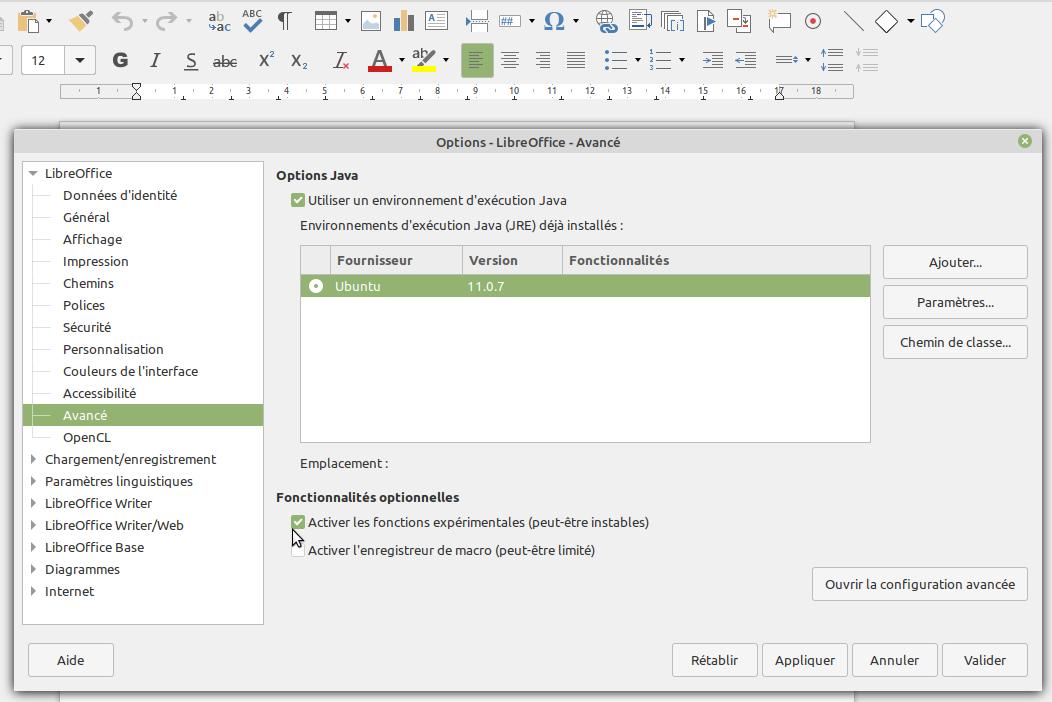Click the 'Ouvrir la configuration avancée' button
1052x702 pixels.
coord(919,585)
